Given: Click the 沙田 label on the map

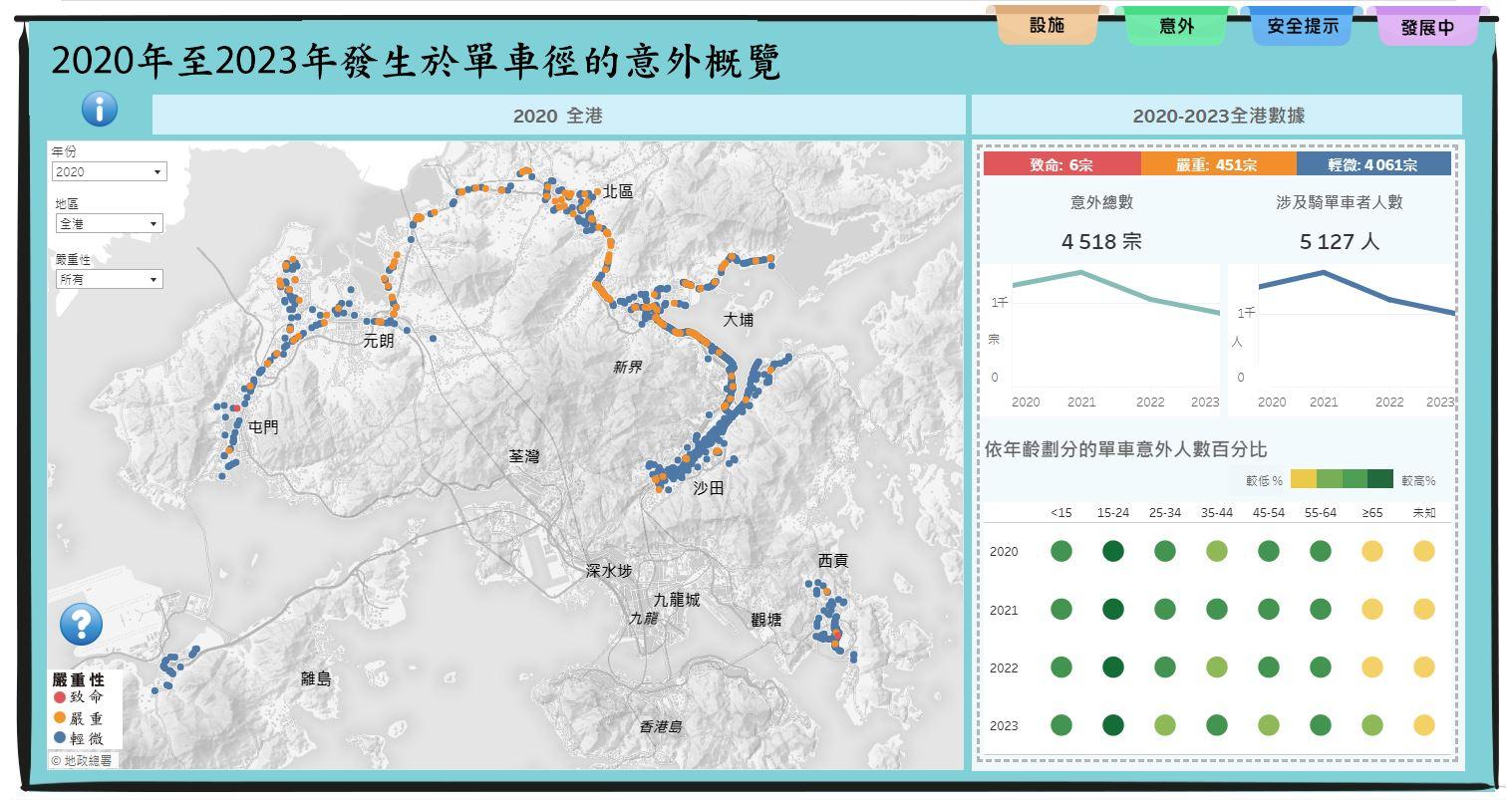Looking at the screenshot, I should point(709,488).
